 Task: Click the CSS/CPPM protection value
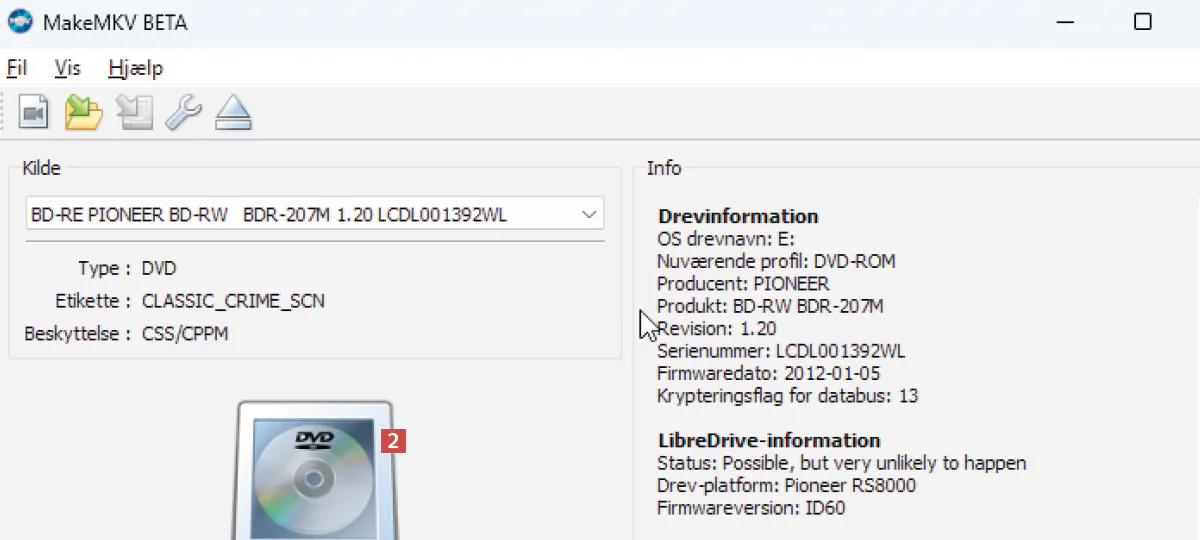pyautogui.click(x=185, y=333)
